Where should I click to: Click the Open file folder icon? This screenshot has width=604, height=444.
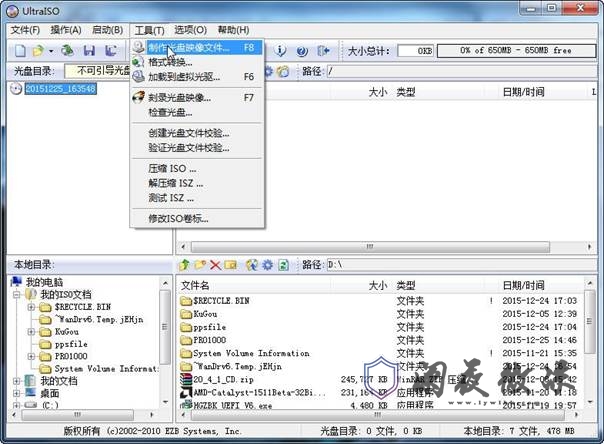39,50
